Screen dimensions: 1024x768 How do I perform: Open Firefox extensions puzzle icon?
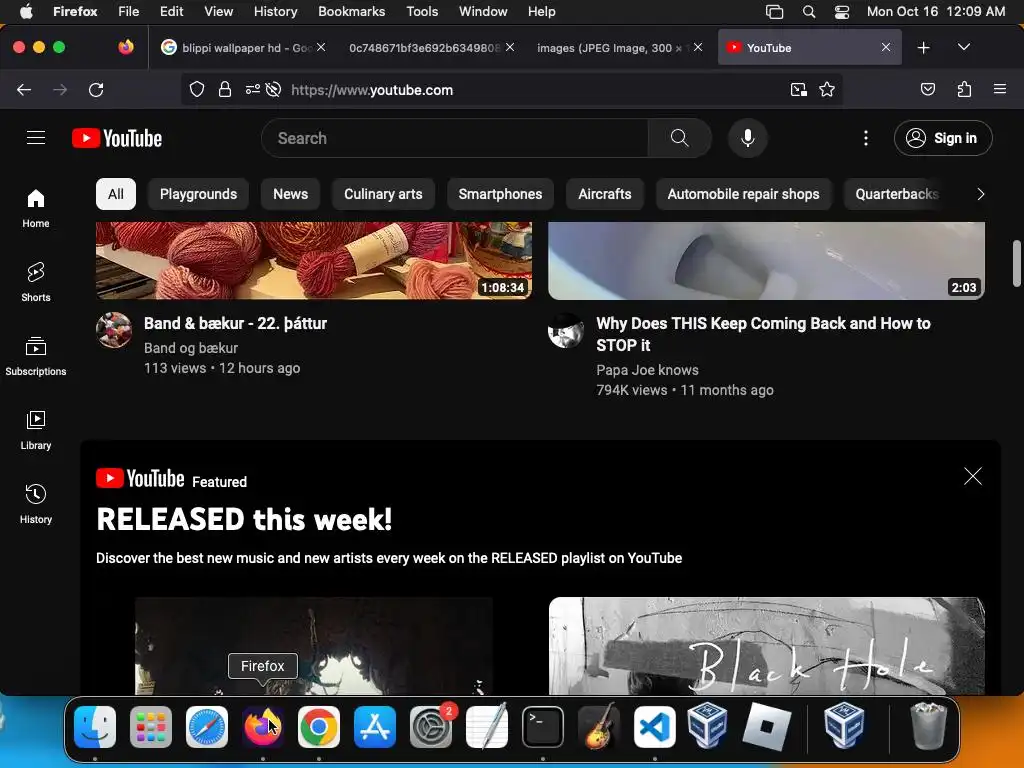tap(964, 89)
